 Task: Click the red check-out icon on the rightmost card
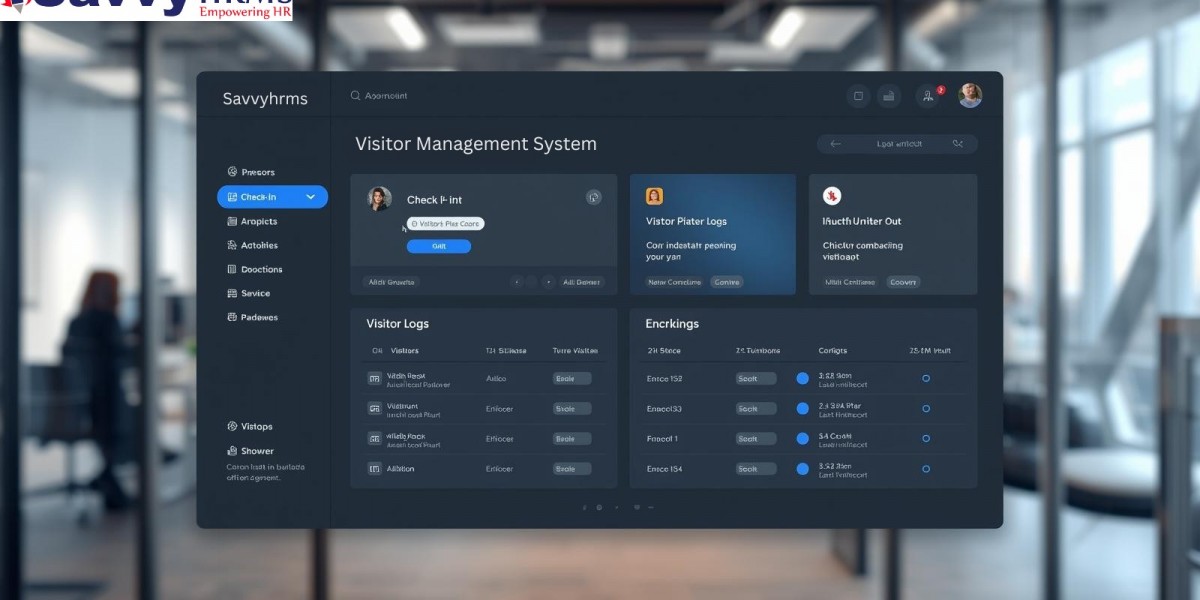[831, 195]
